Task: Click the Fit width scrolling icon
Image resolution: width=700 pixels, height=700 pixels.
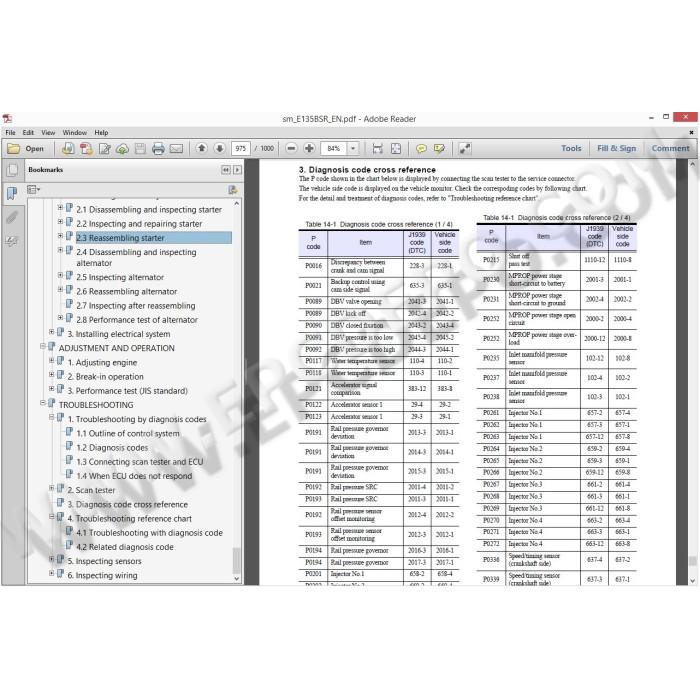Action: [x=378, y=149]
